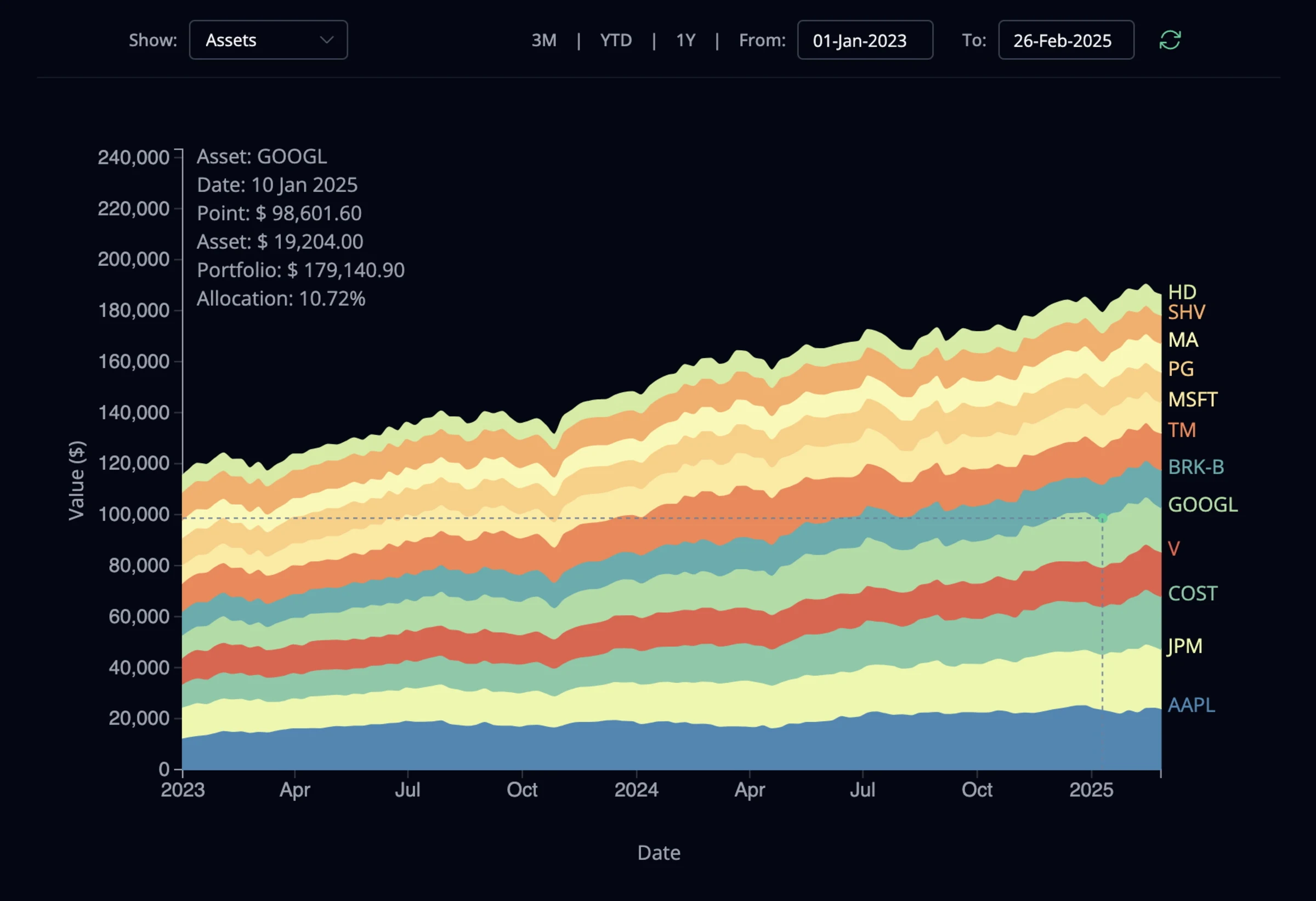The image size is (1316, 901).
Task: Click the V legend label
Action: tap(1173, 549)
